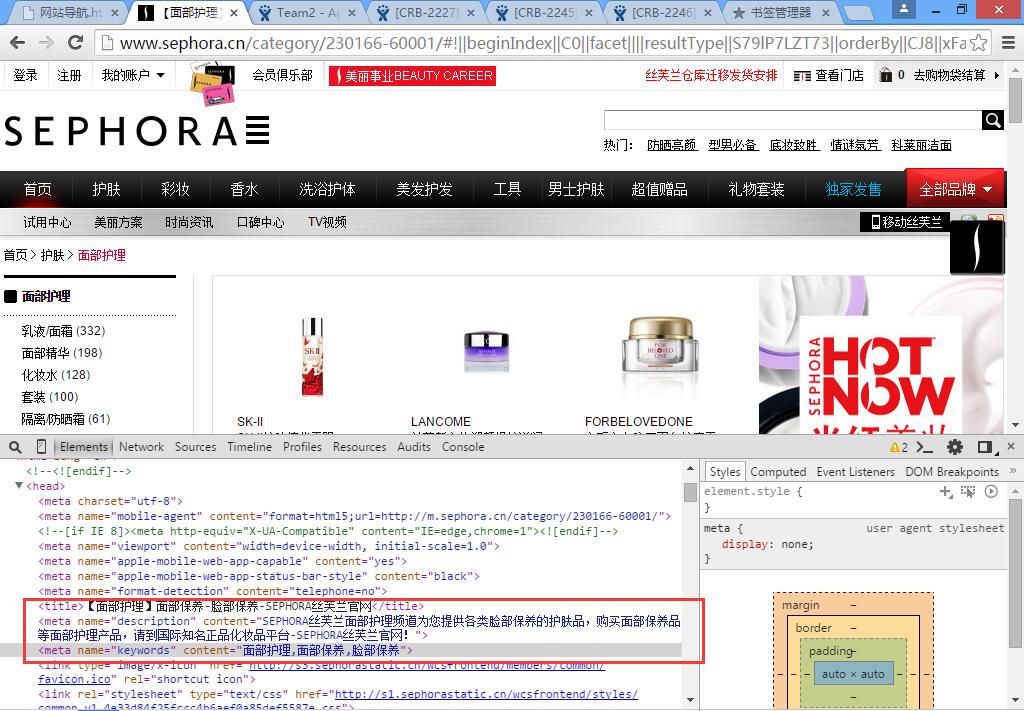Toggle the element state icon in Styles
1024x711 pixels.
(x=968, y=492)
